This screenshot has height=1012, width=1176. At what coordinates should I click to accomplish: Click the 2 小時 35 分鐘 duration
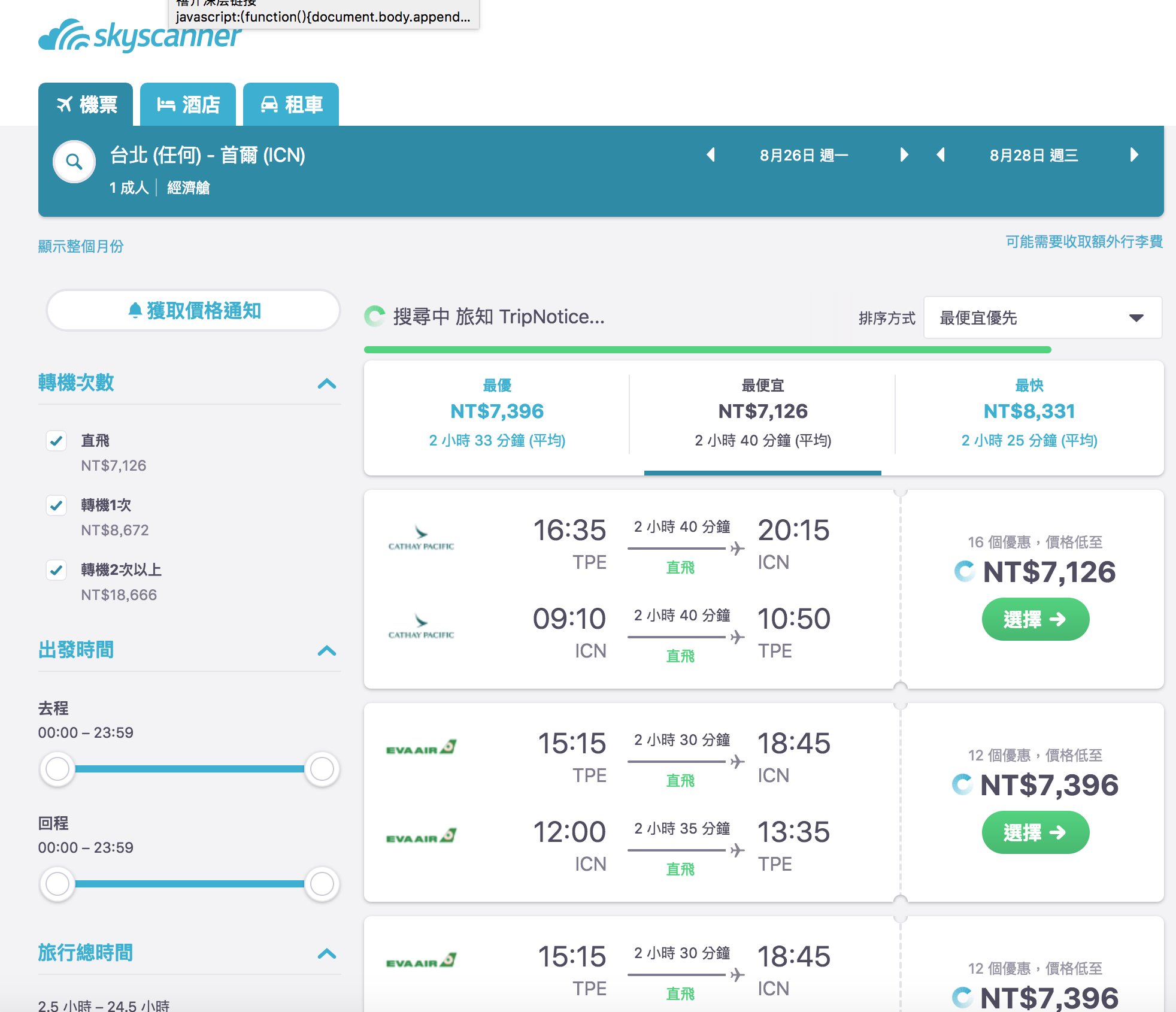[x=682, y=829]
